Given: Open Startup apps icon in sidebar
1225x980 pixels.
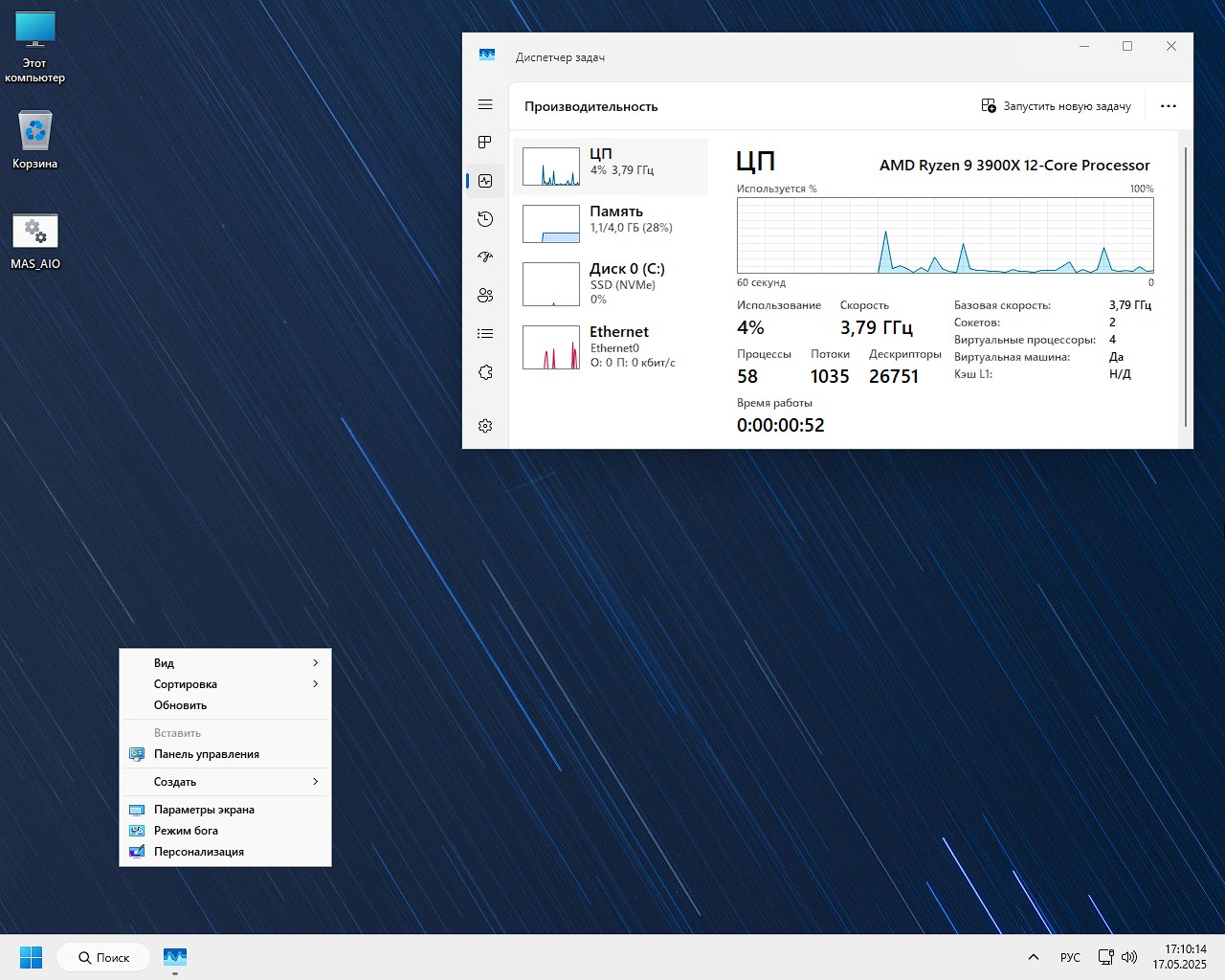Looking at the screenshot, I should [485, 257].
